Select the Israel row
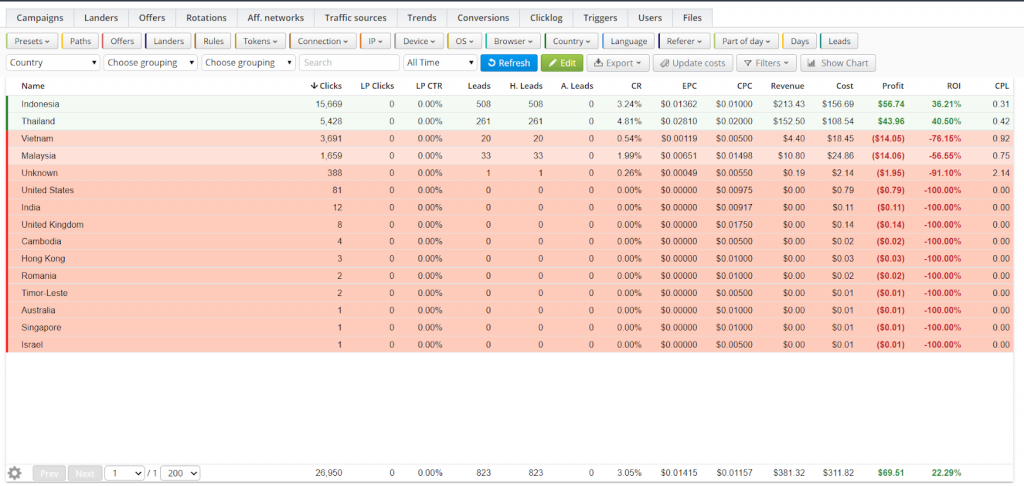1024x486 pixels. (509, 344)
